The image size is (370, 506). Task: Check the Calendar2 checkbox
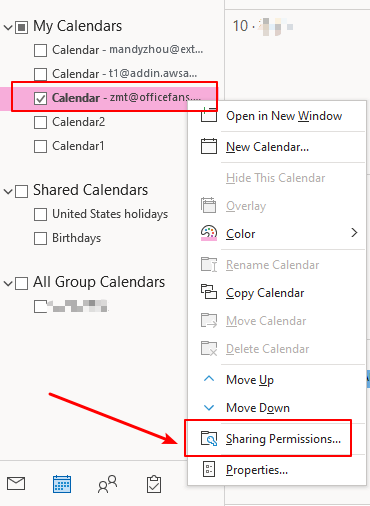tap(40, 122)
